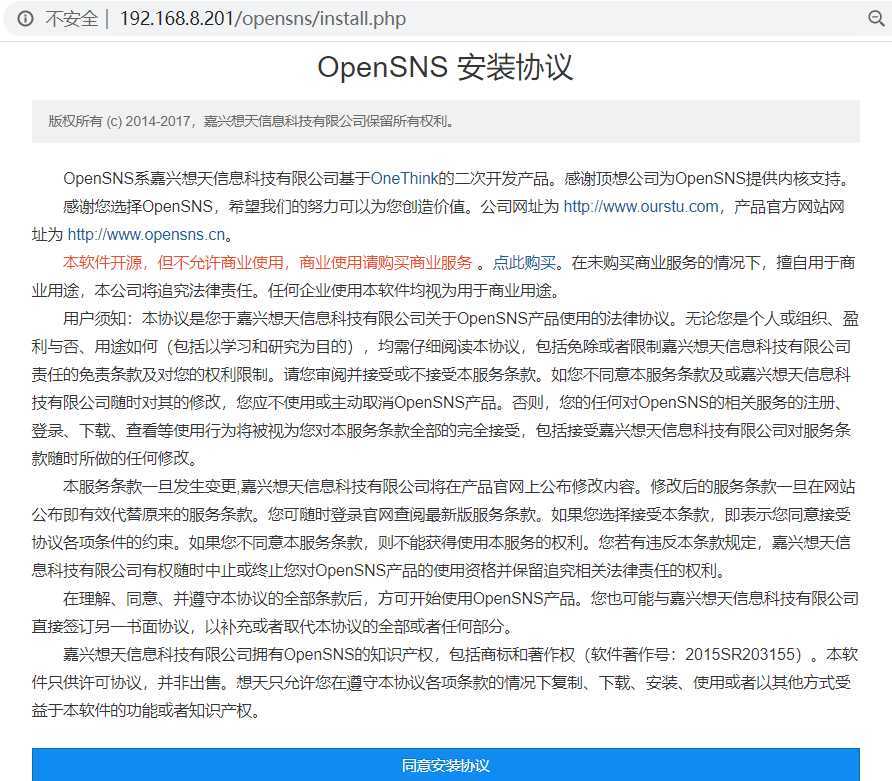Click the paragraph starting 在理解、同意、并遵守本协议
This screenshot has height=781, width=892.
[x=445, y=612]
